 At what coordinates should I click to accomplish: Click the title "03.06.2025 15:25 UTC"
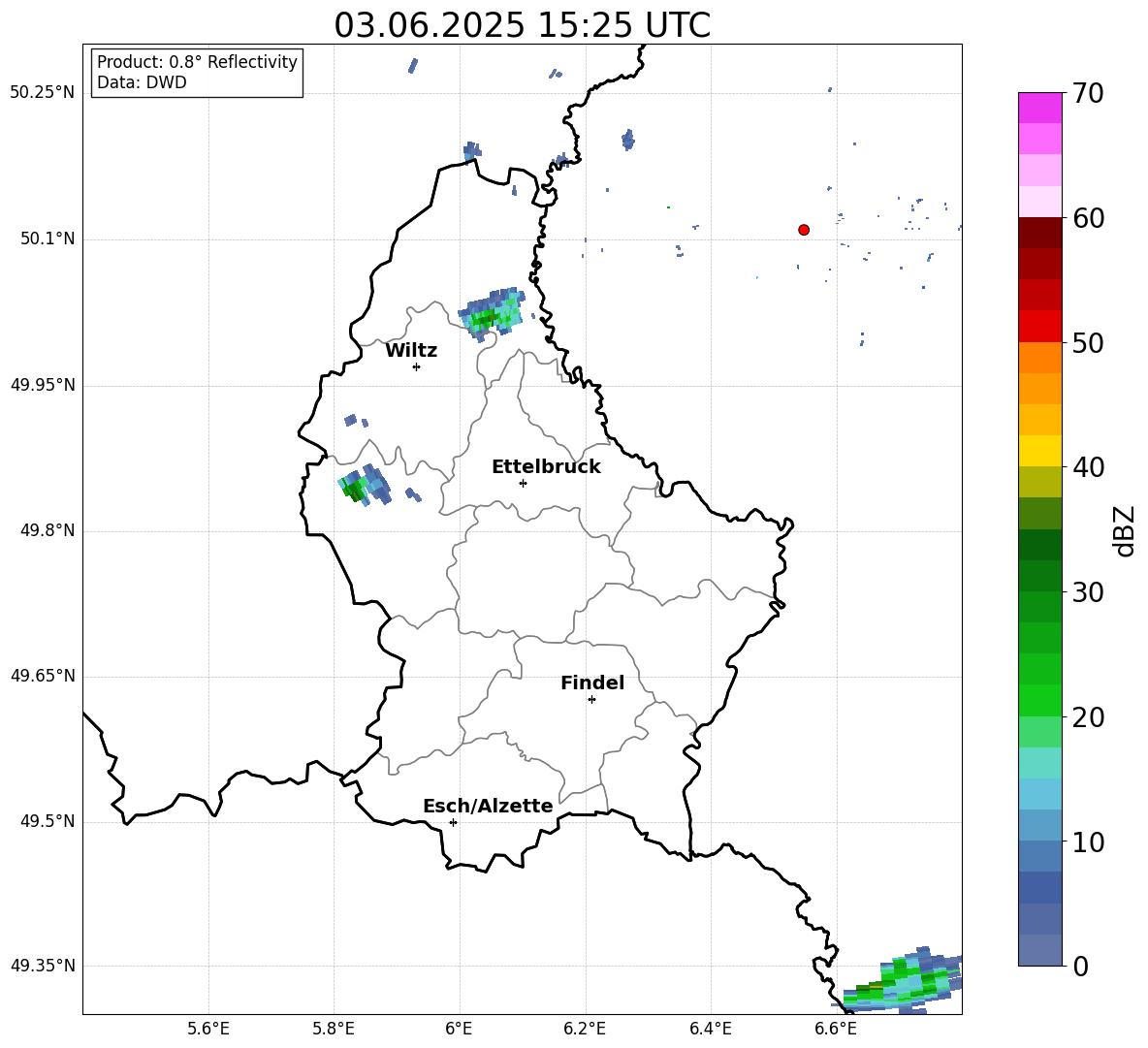522,25
